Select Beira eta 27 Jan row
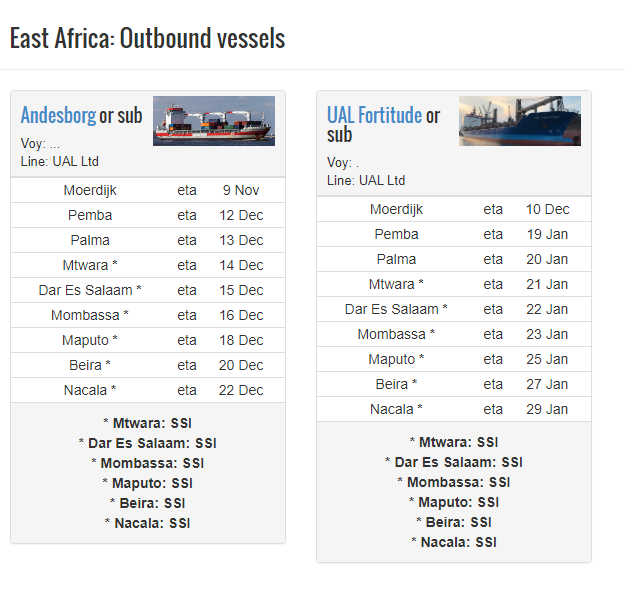 click(454, 384)
